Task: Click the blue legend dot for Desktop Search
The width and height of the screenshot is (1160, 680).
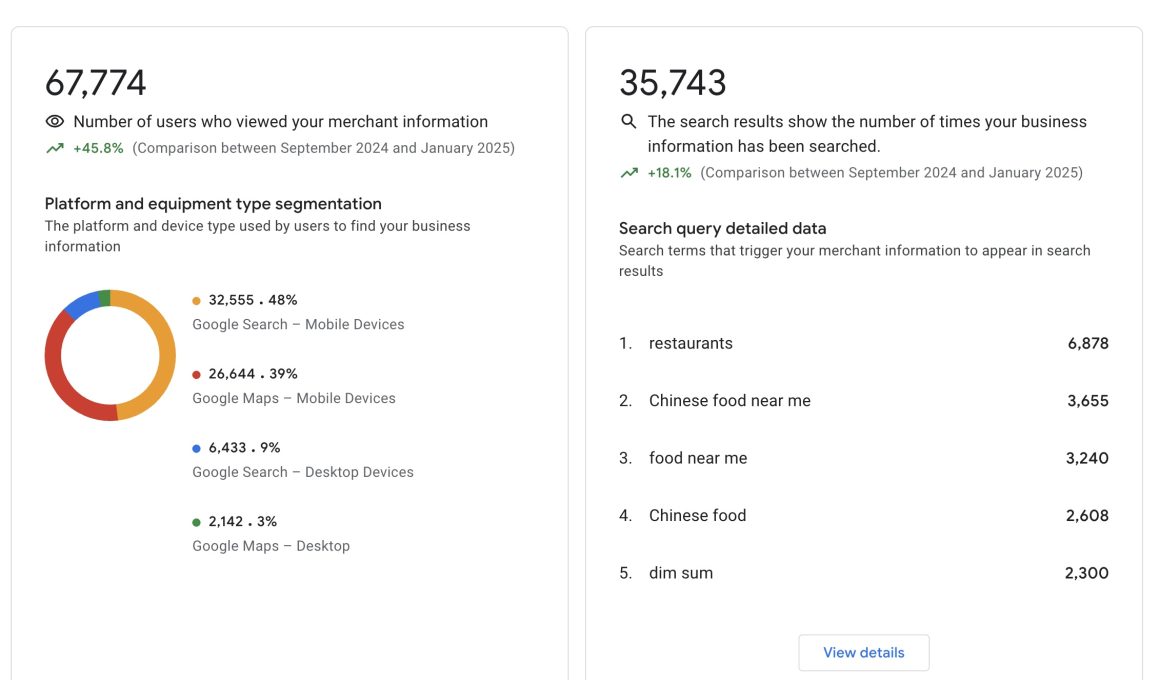Action: tap(195, 447)
